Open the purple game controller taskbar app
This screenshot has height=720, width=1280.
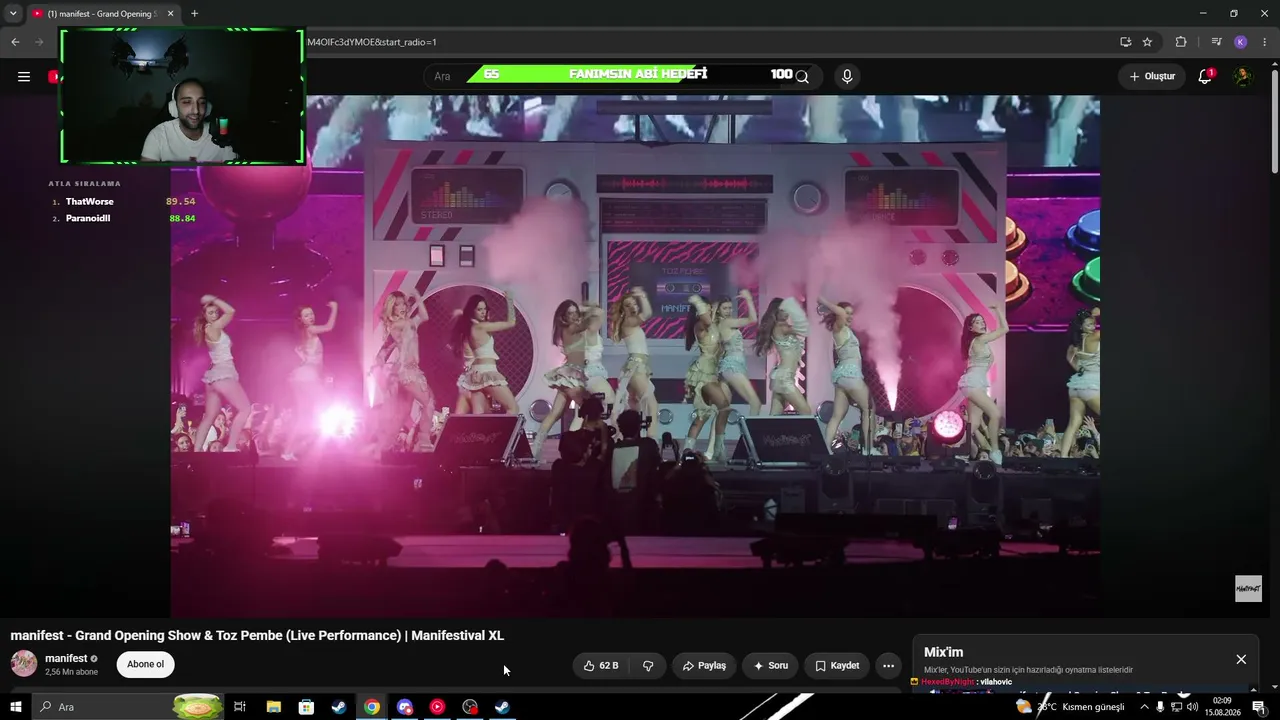(405, 707)
